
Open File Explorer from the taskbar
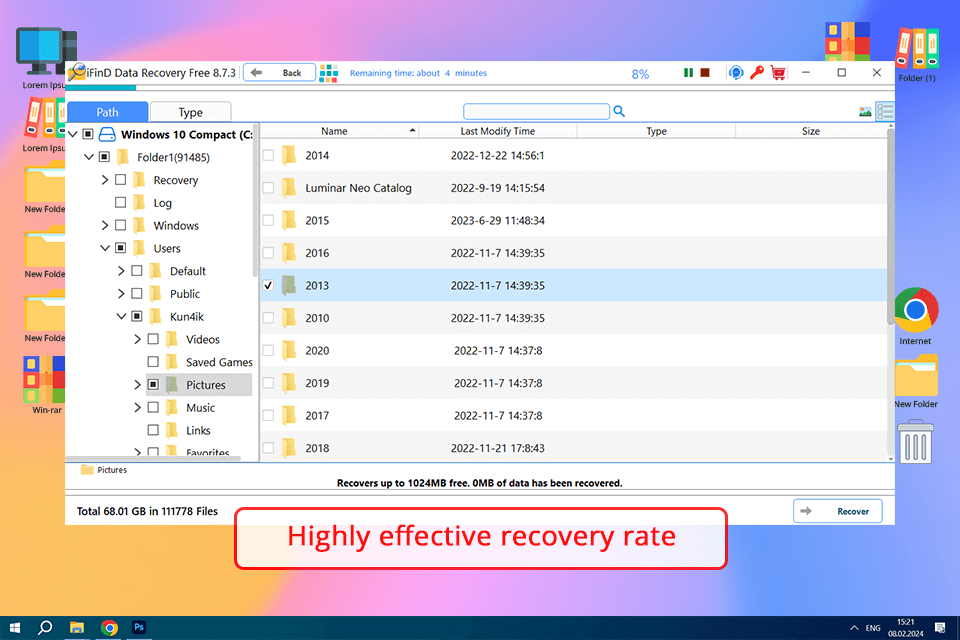point(77,628)
